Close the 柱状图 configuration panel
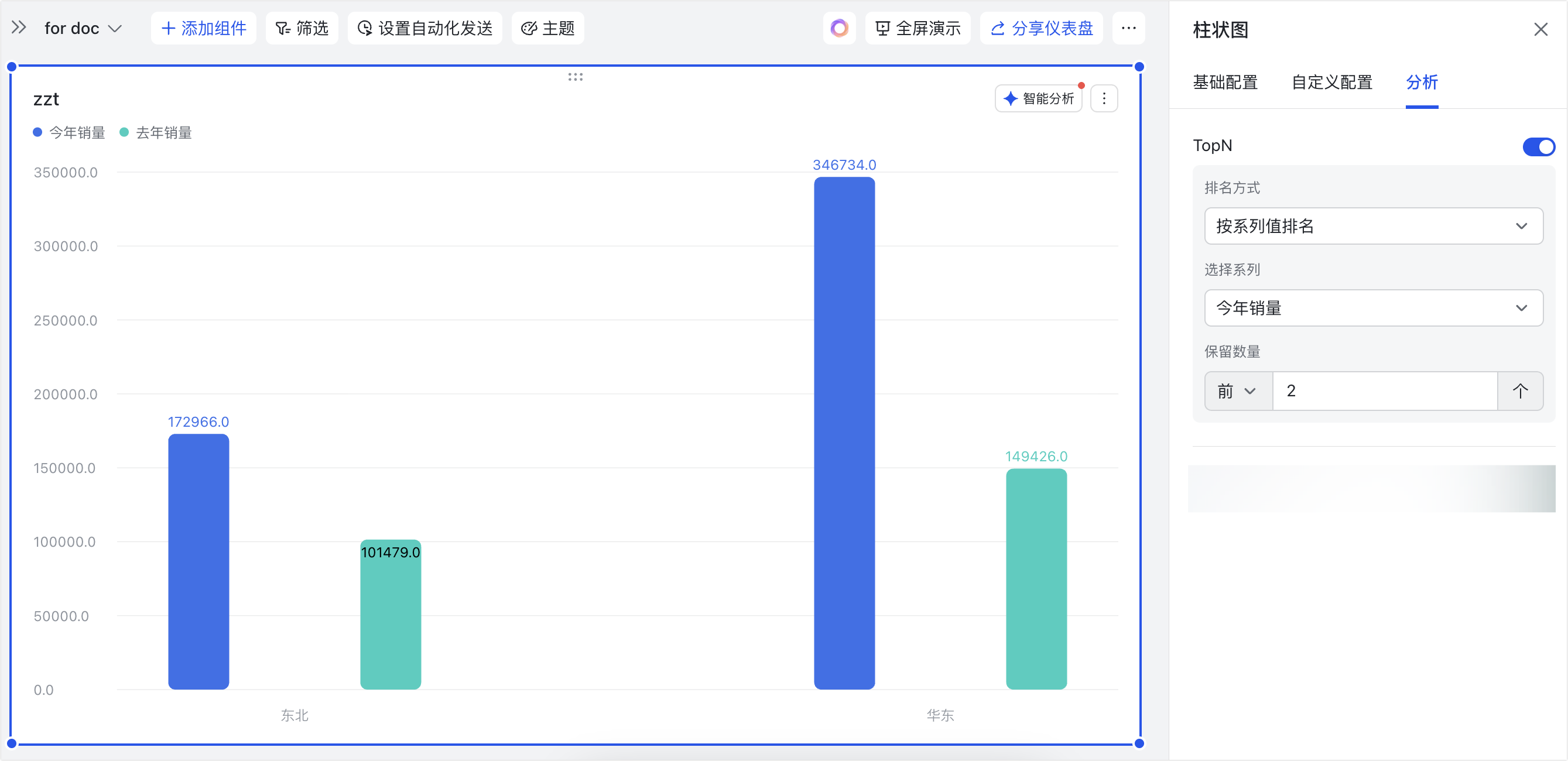Image resolution: width=1568 pixels, height=761 pixels. click(1540, 29)
